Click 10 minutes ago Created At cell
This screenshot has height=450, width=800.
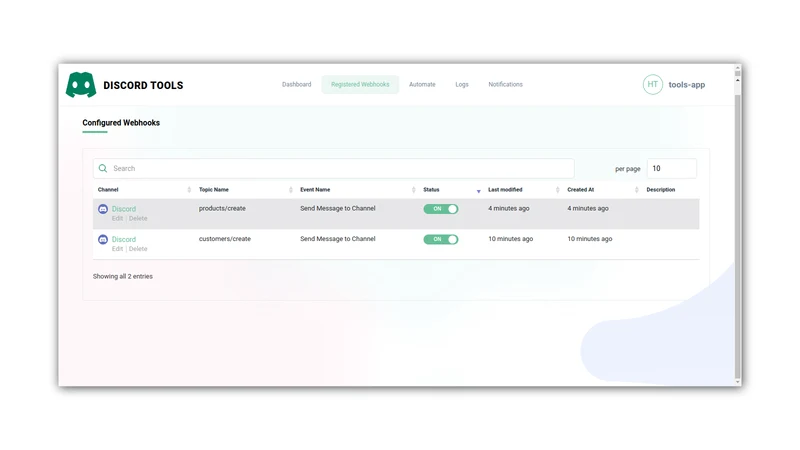point(590,239)
